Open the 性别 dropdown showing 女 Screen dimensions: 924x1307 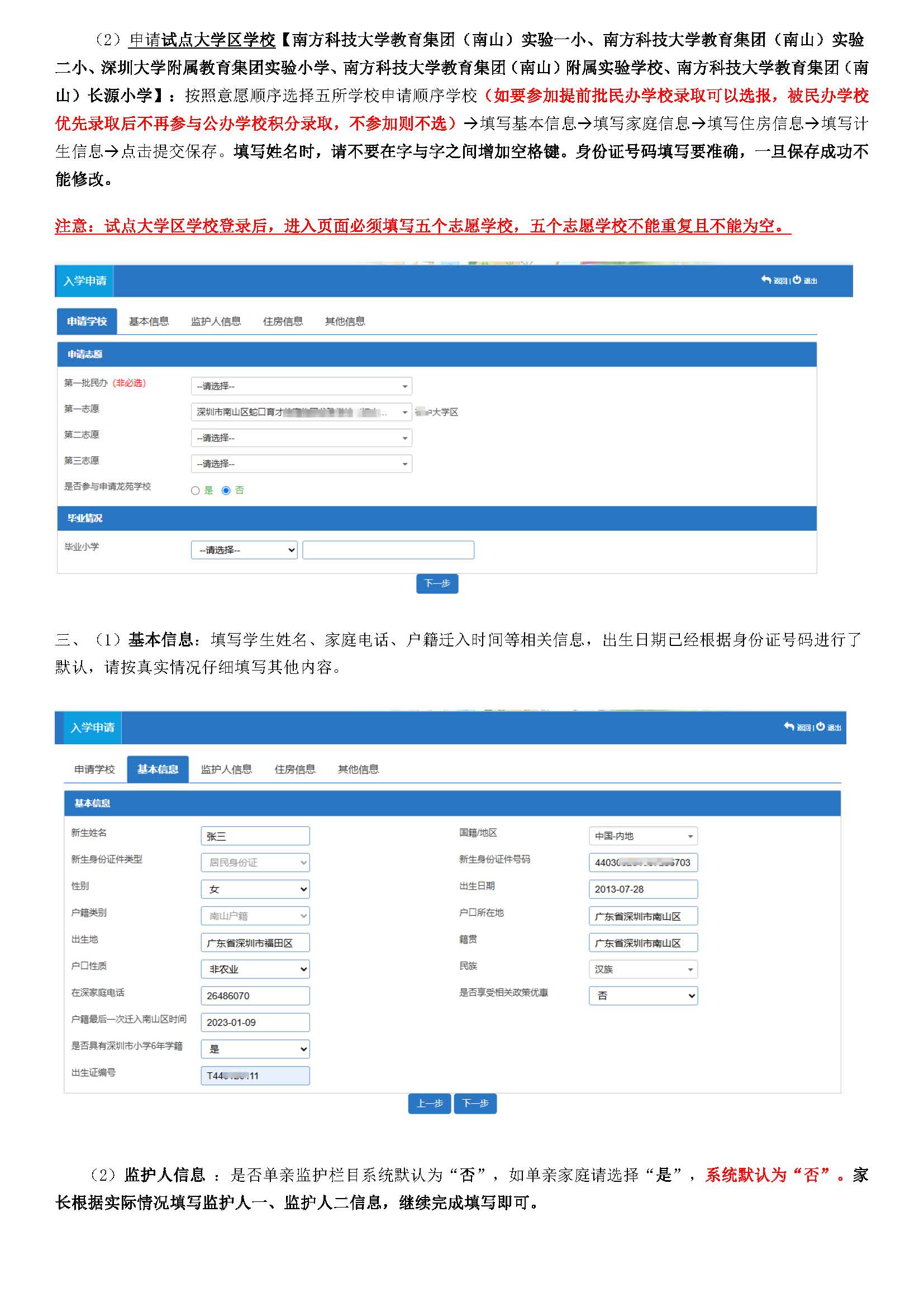(255, 888)
